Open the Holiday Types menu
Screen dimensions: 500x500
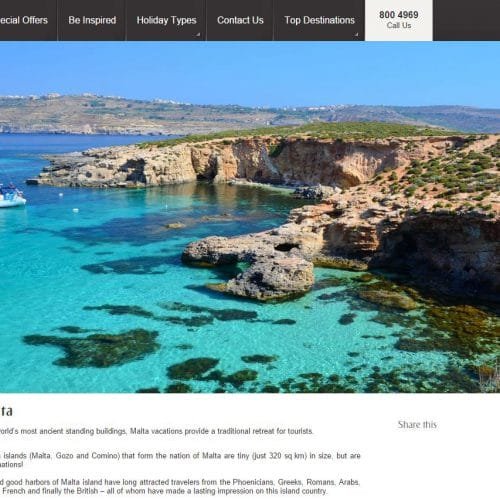tap(166, 20)
